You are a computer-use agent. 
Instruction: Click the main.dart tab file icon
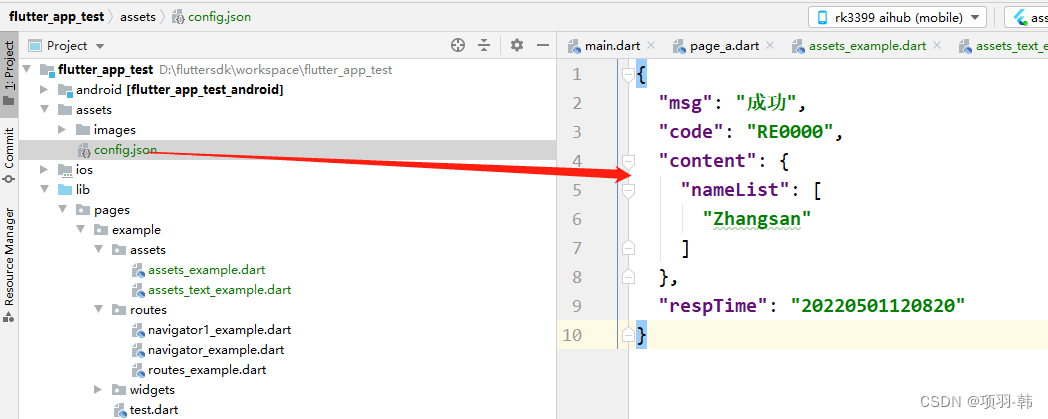pyautogui.click(x=574, y=46)
